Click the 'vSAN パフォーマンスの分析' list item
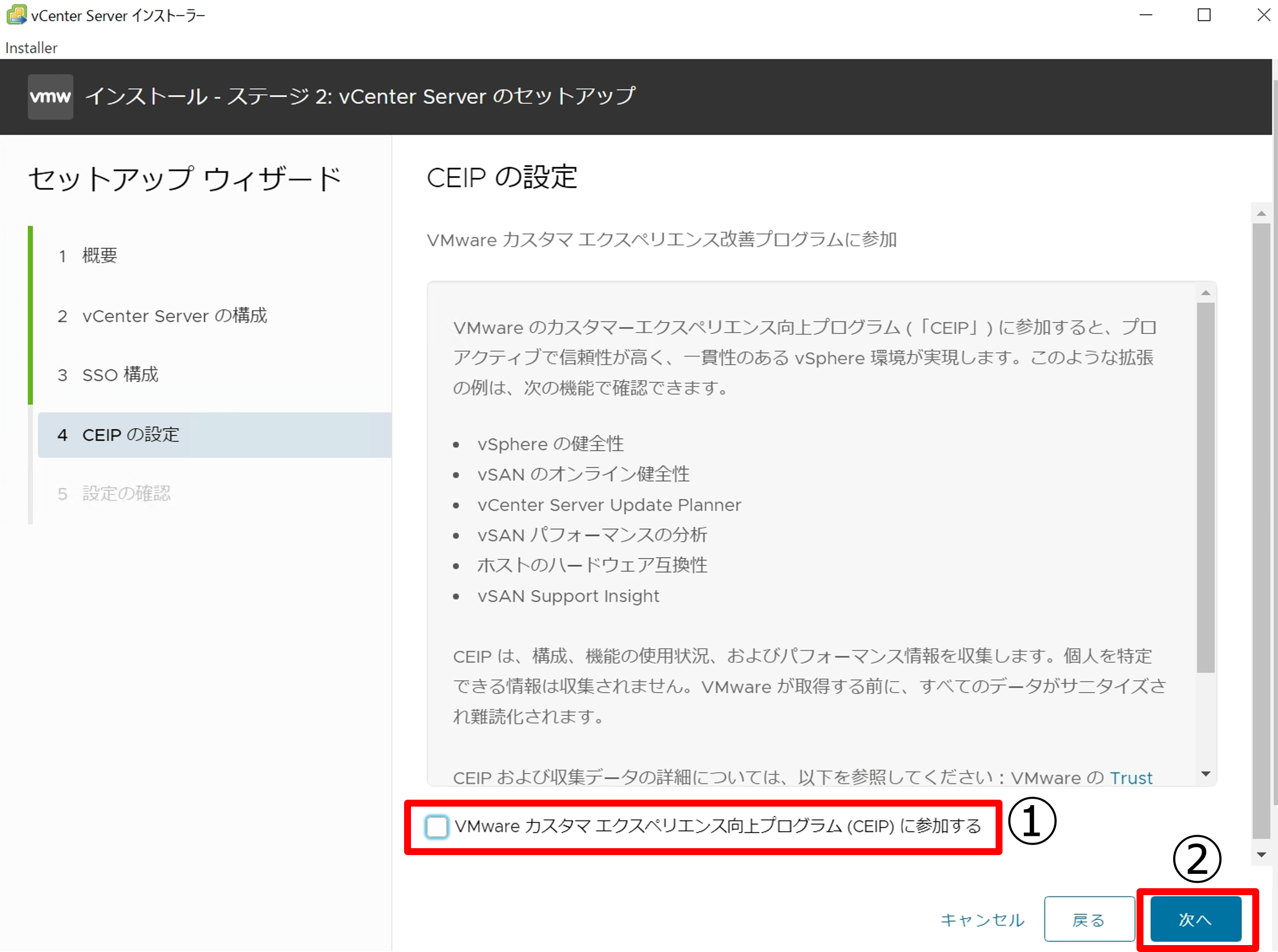This screenshot has height=952, width=1278. pos(592,535)
